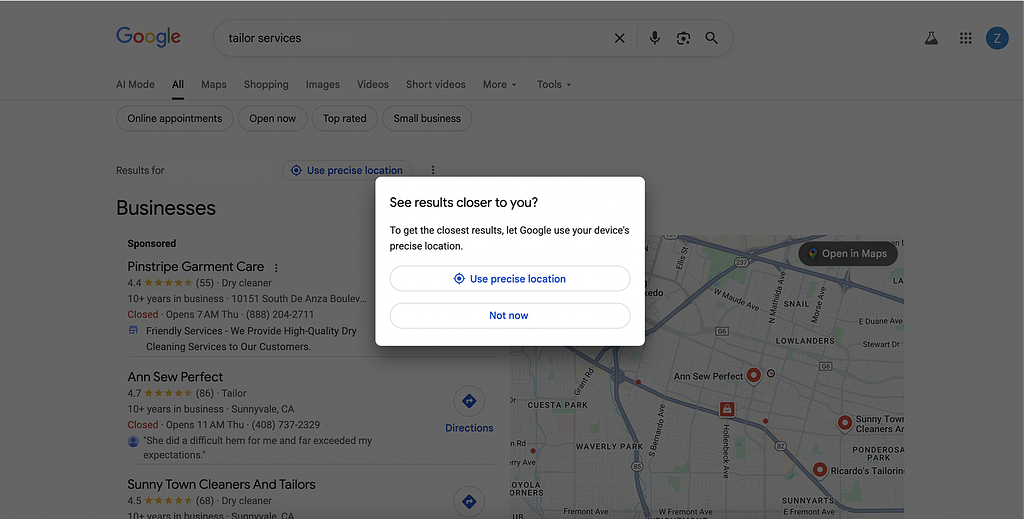Expand the More search tab dropdown
This screenshot has height=519, width=1024.
tap(500, 84)
